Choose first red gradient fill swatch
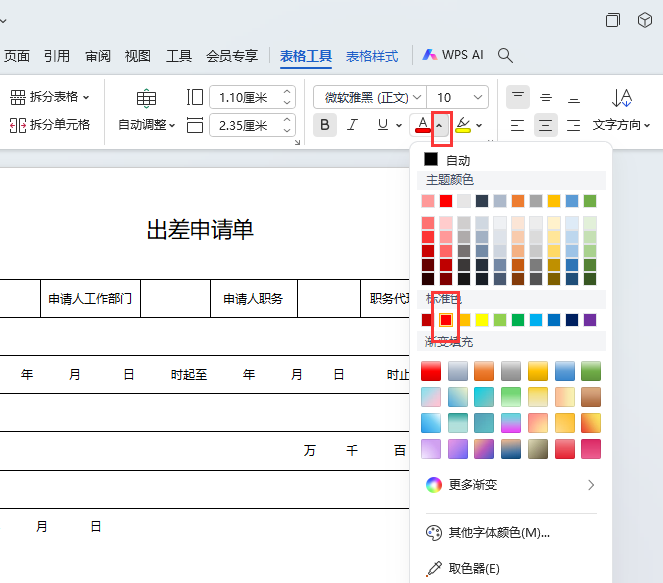 coord(431,371)
